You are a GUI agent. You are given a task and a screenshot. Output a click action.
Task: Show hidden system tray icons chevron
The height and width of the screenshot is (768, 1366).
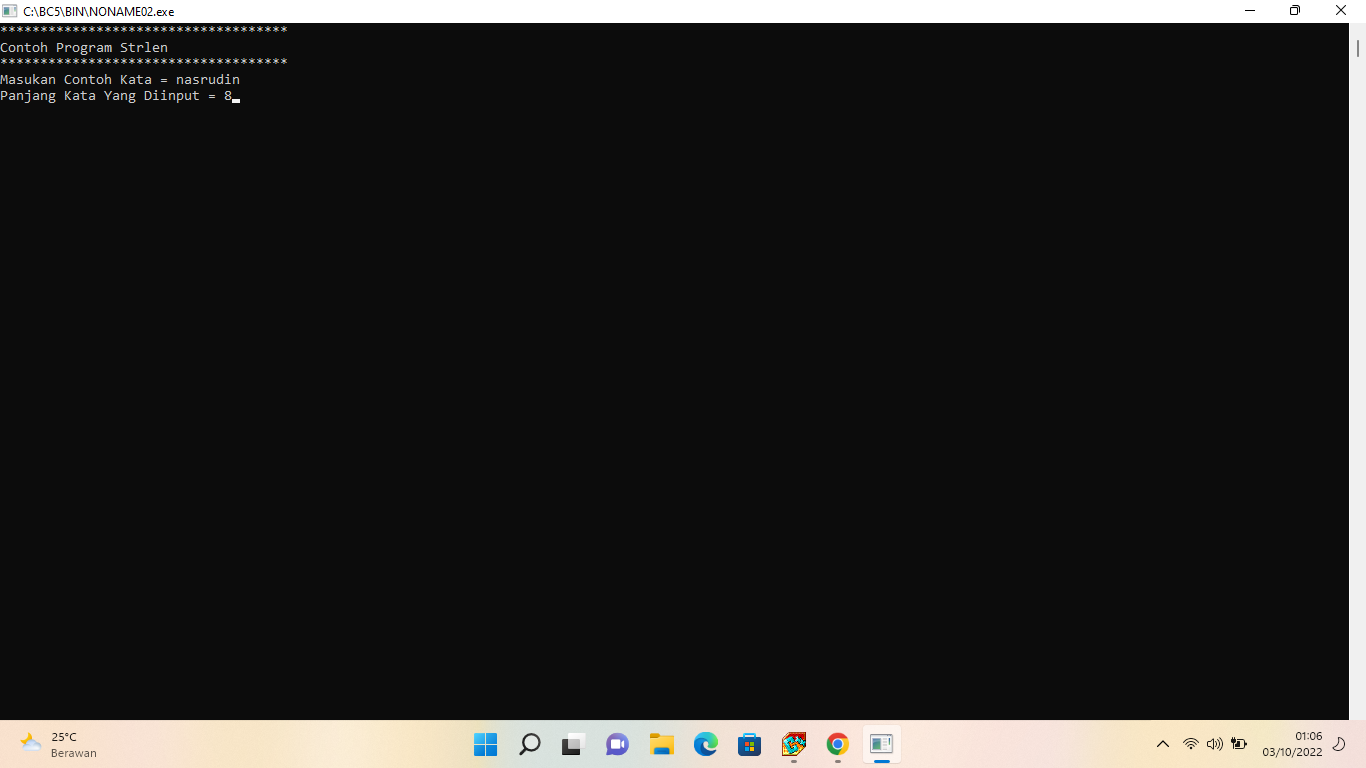pos(1163,744)
